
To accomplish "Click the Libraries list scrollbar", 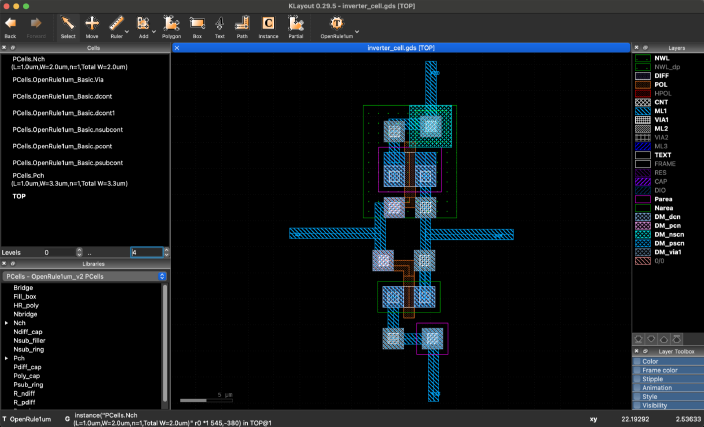I will coord(165,343).
